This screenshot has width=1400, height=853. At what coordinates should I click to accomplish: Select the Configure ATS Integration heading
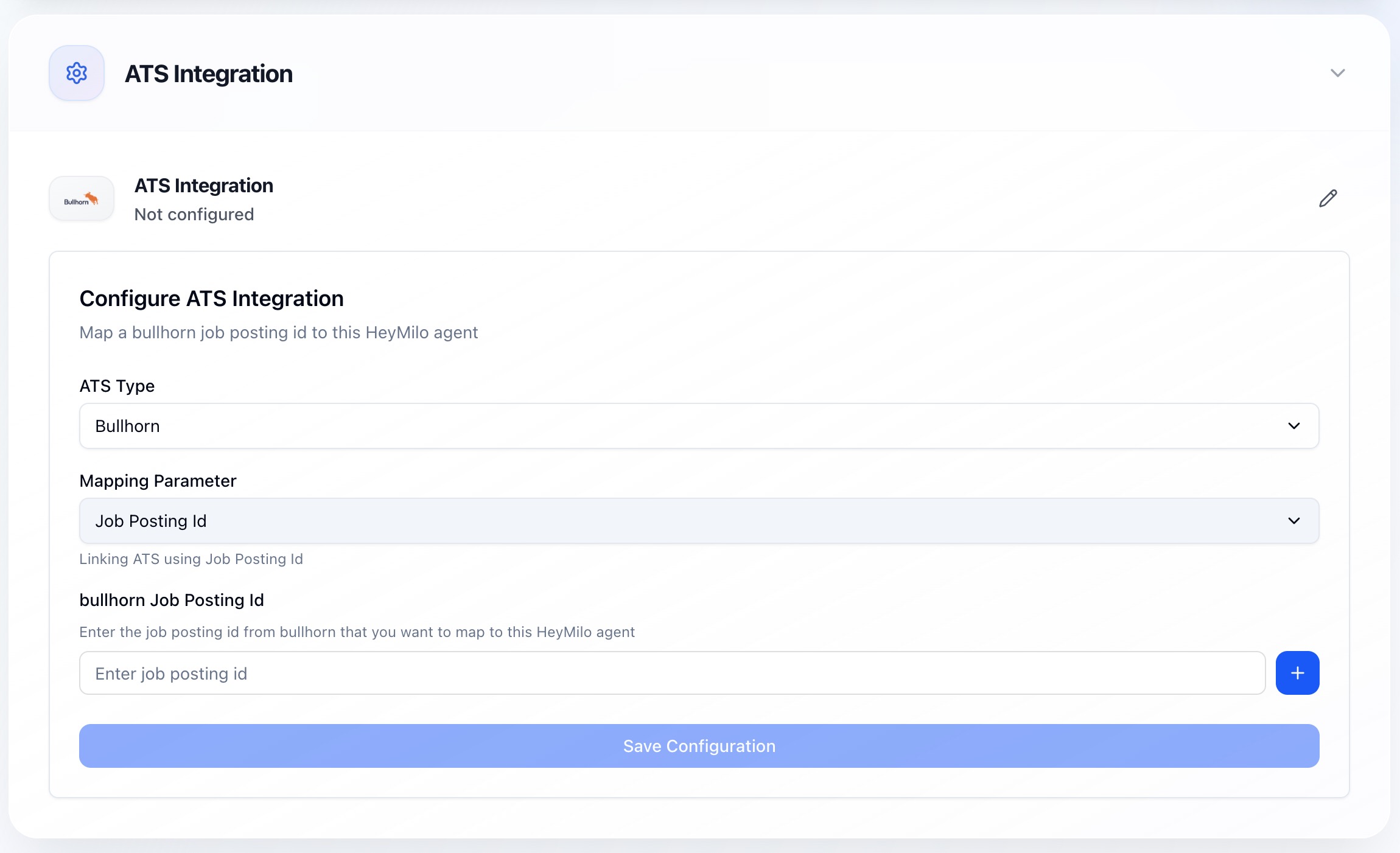[211, 299]
